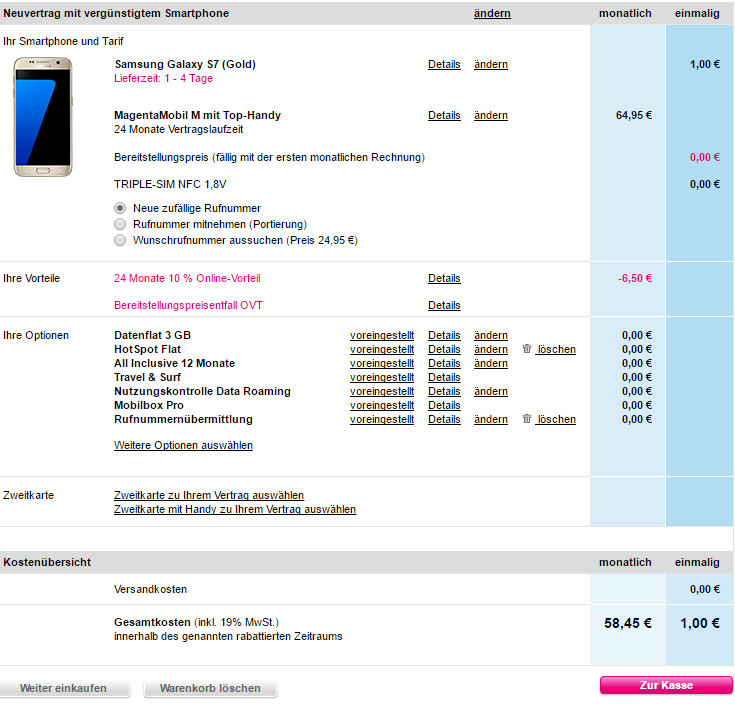Image resolution: width=735 pixels, height=704 pixels.
Task: Click the Samsung Galaxy S7 (Gold) title
Action: coord(185,64)
